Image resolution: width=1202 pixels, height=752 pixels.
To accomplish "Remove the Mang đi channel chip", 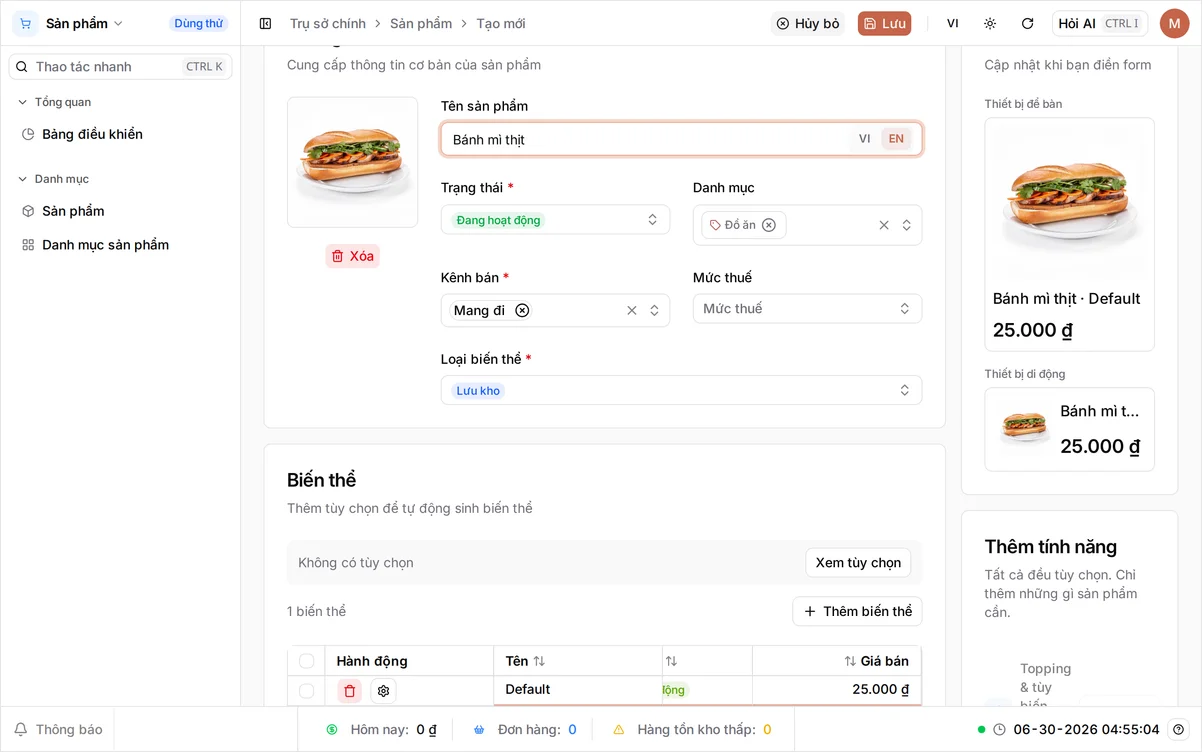I will click(522, 310).
